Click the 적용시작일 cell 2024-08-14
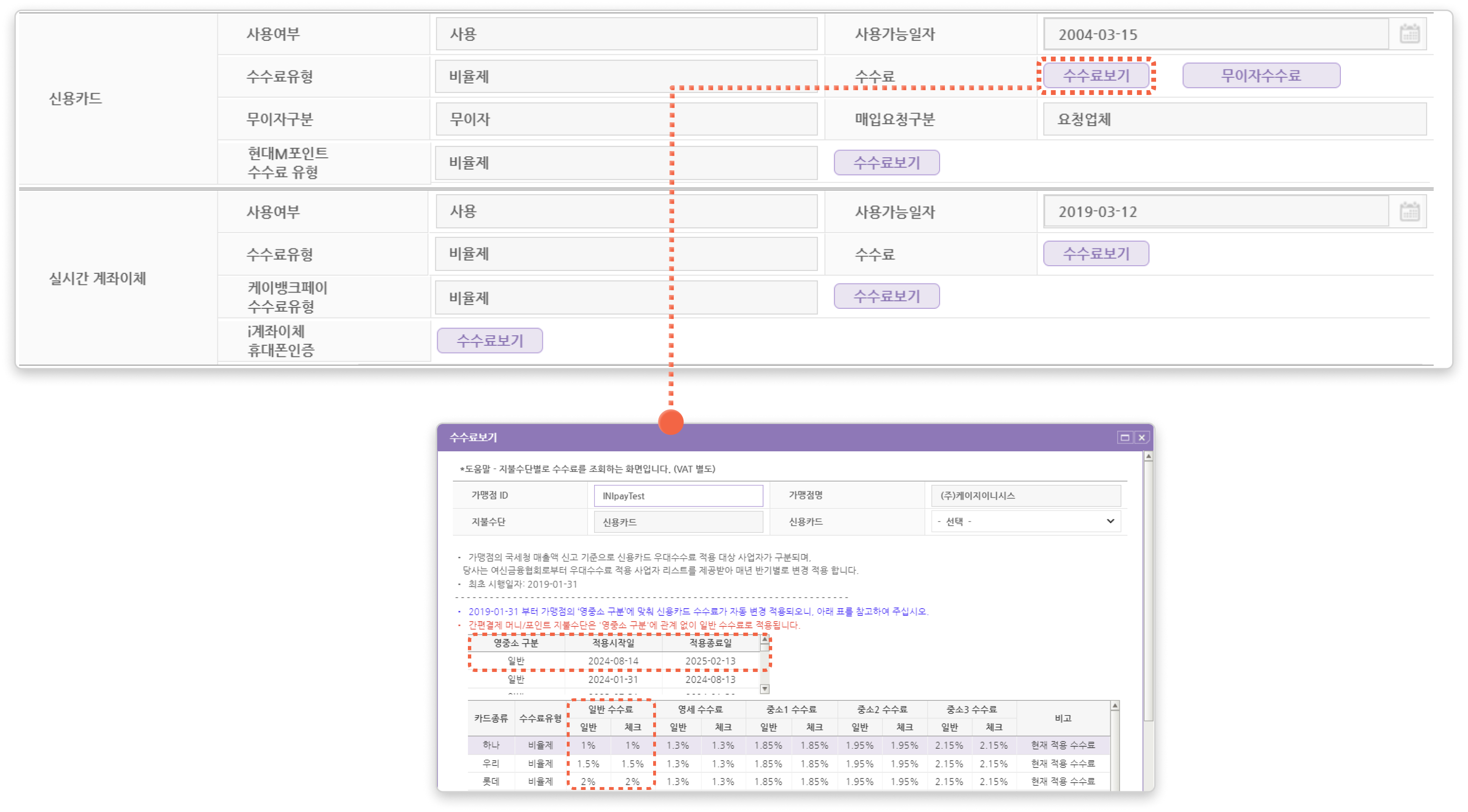Viewport: 1468px width, 812px height. [x=613, y=660]
